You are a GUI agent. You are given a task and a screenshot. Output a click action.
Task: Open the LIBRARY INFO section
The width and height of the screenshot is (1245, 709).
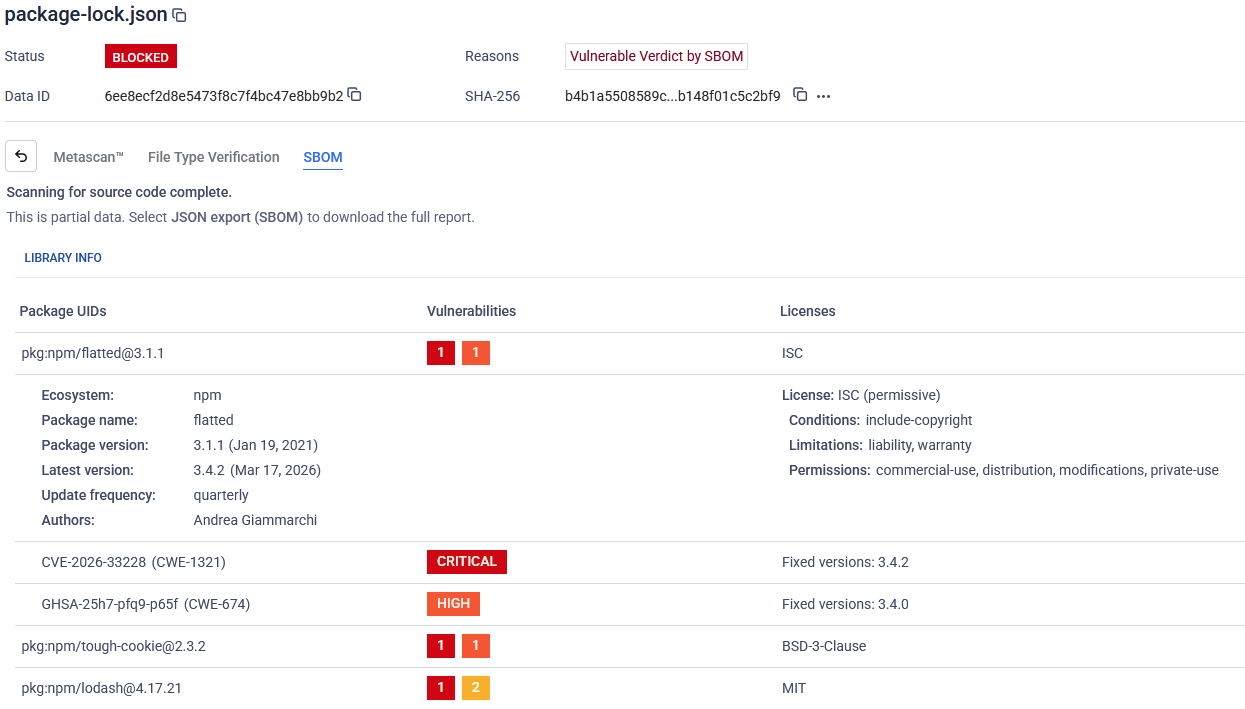click(x=63, y=258)
